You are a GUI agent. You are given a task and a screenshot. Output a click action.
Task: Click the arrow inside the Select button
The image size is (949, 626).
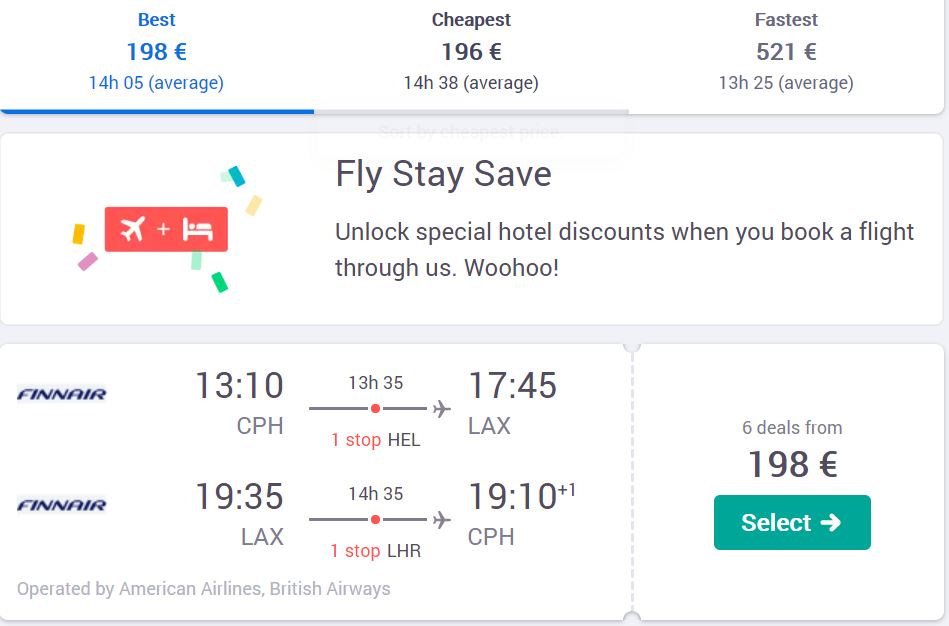pyautogui.click(x=831, y=522)
